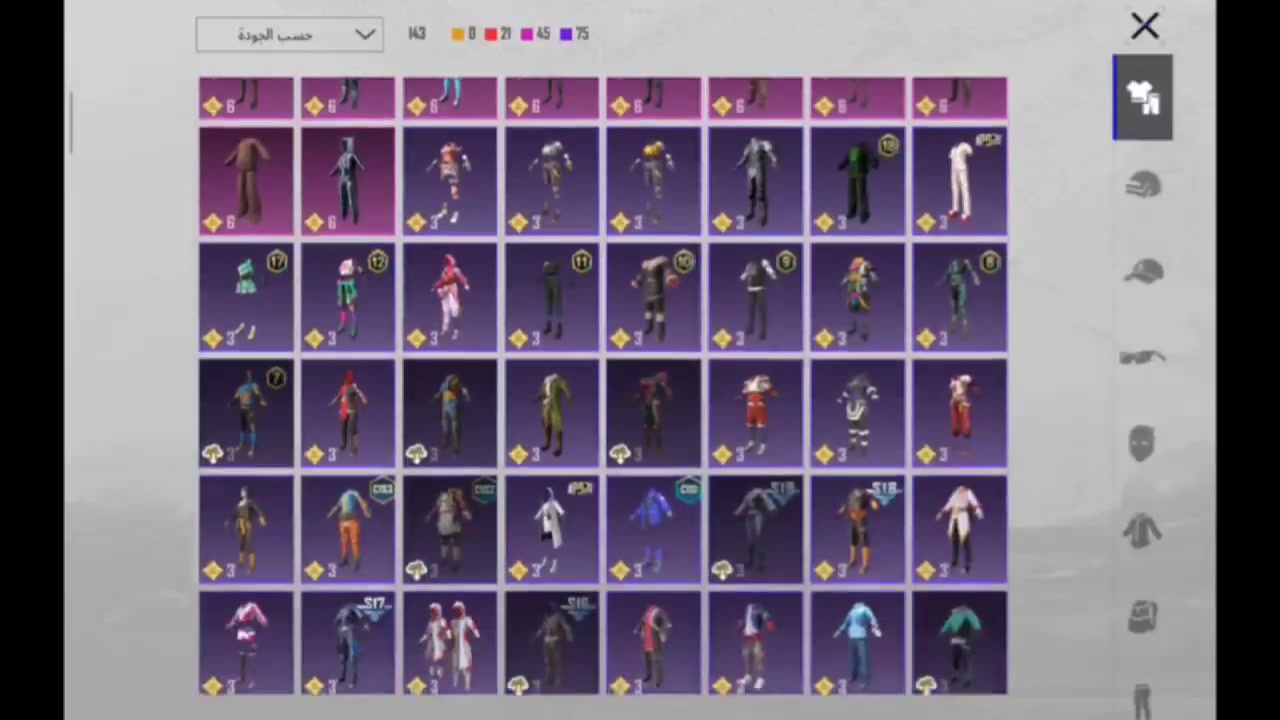Select the pink-green outfit with badge 12

(348, 297)
